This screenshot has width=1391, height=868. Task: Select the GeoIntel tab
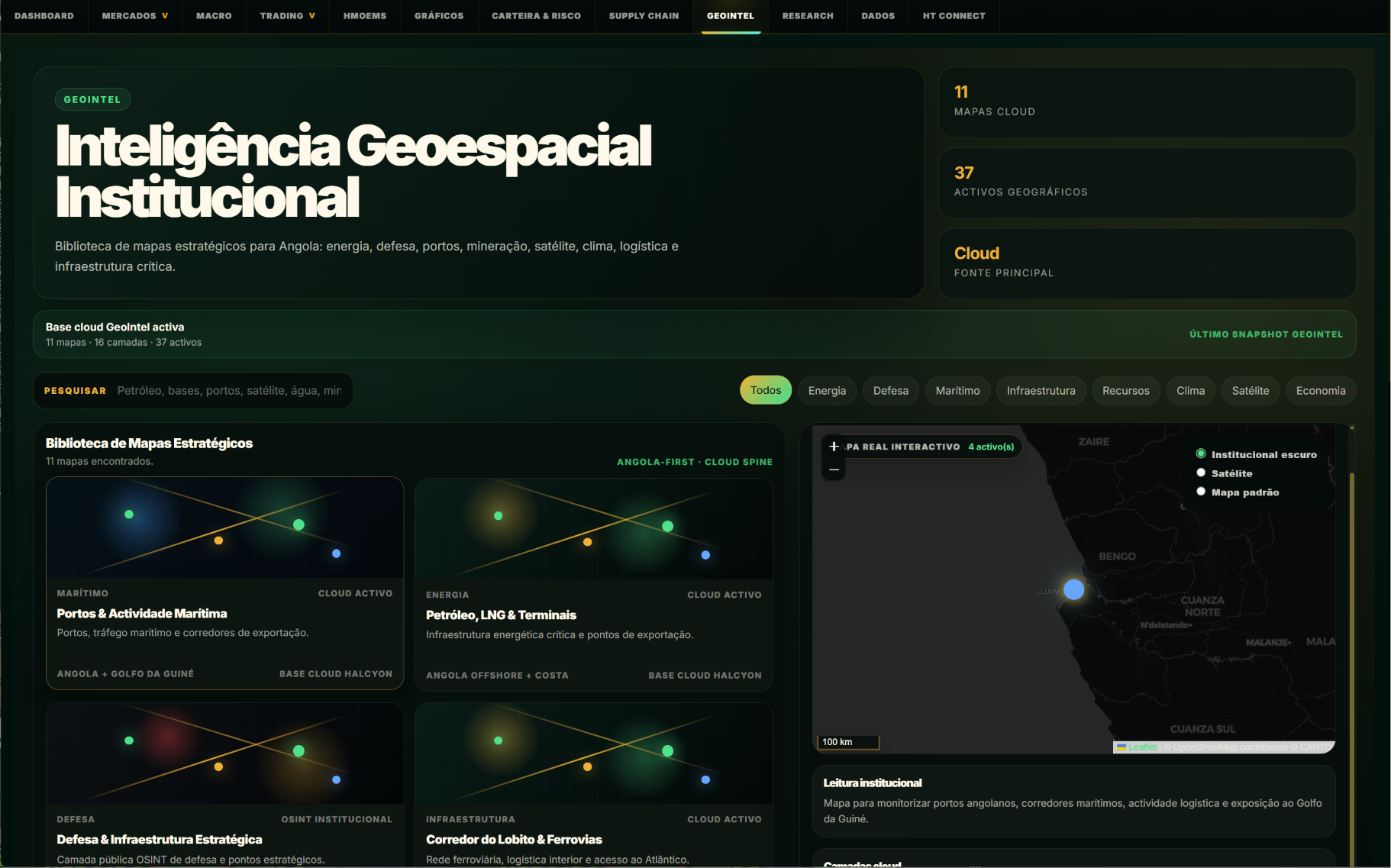point(731,16)
